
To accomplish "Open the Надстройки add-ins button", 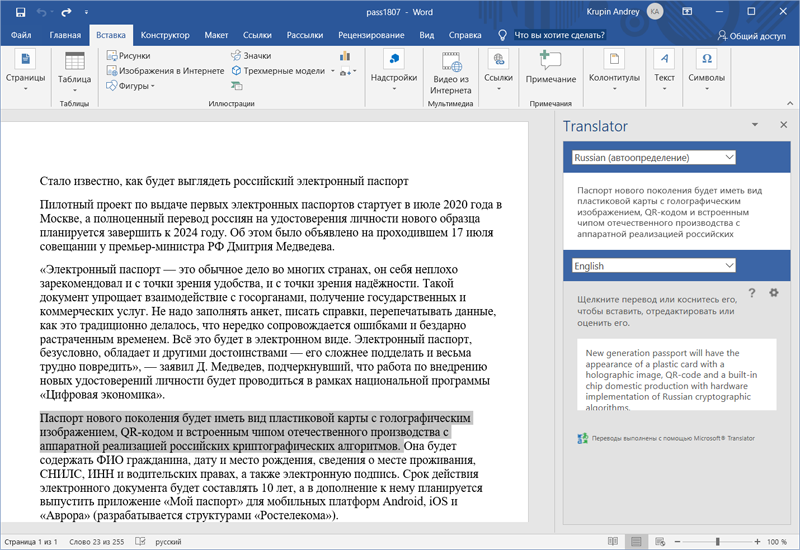I will coord(393,66).
